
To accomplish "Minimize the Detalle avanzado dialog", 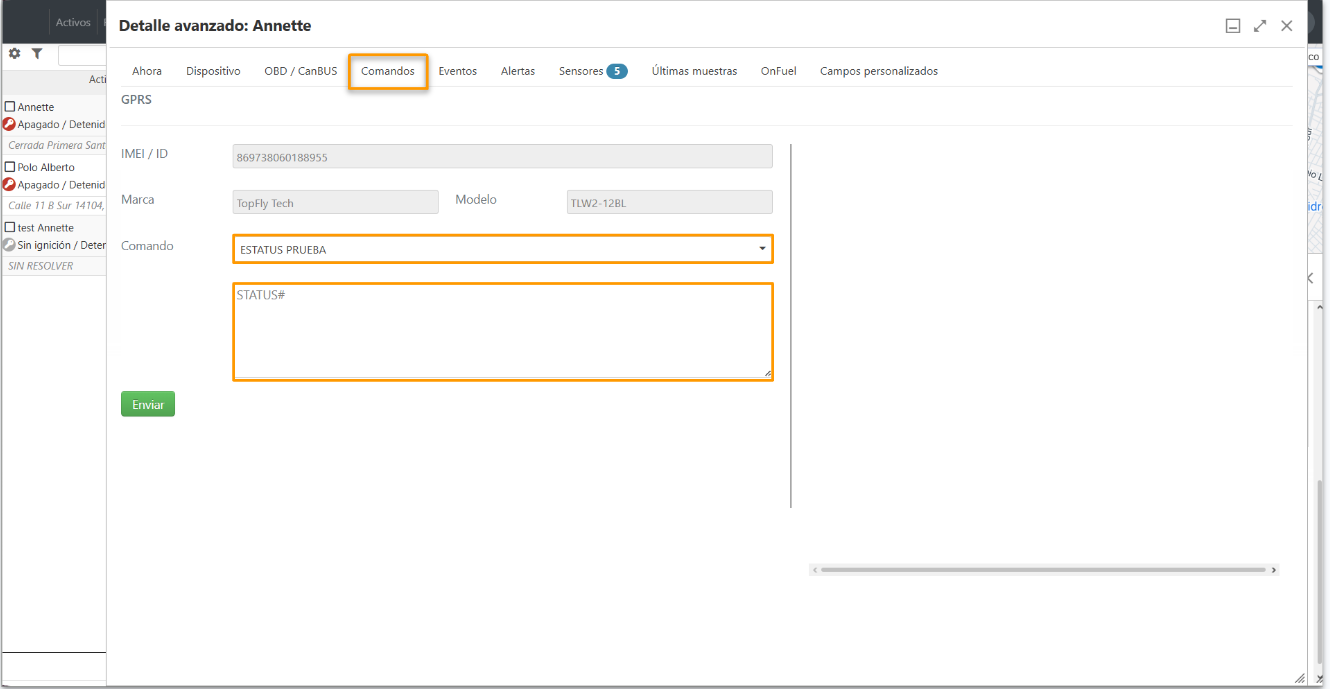I will tap(1233, 26).
